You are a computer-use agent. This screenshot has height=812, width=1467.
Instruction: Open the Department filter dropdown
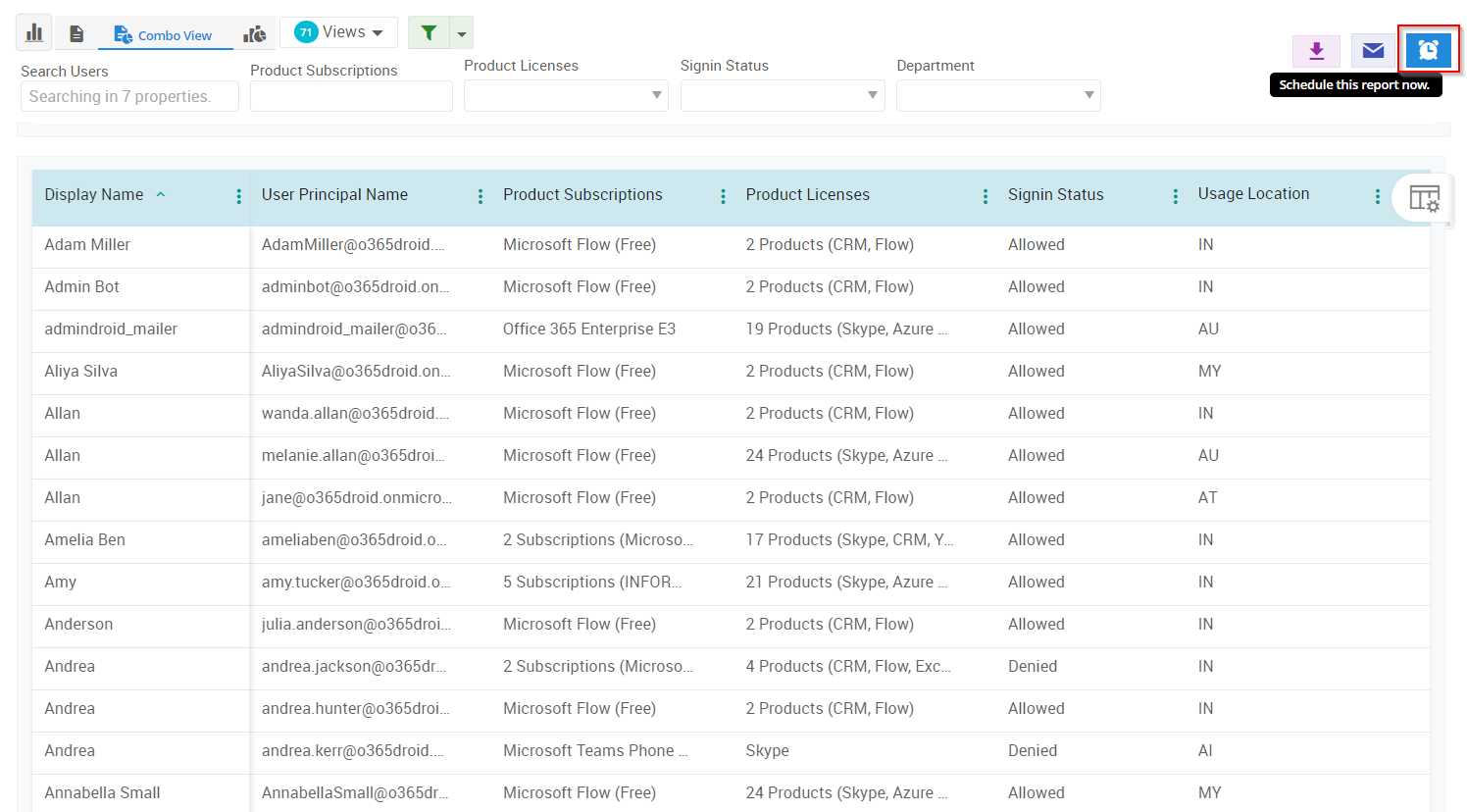[1088, 95]
